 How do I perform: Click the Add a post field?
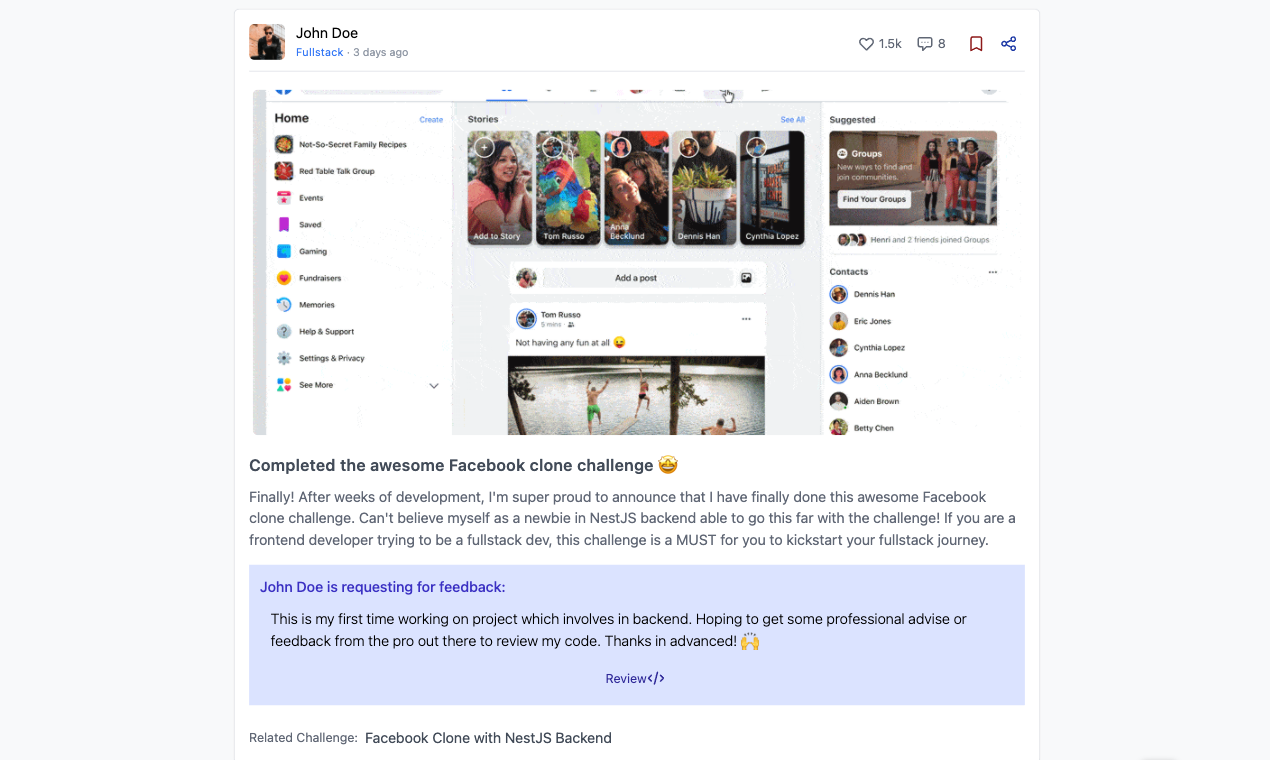[637, 278]
